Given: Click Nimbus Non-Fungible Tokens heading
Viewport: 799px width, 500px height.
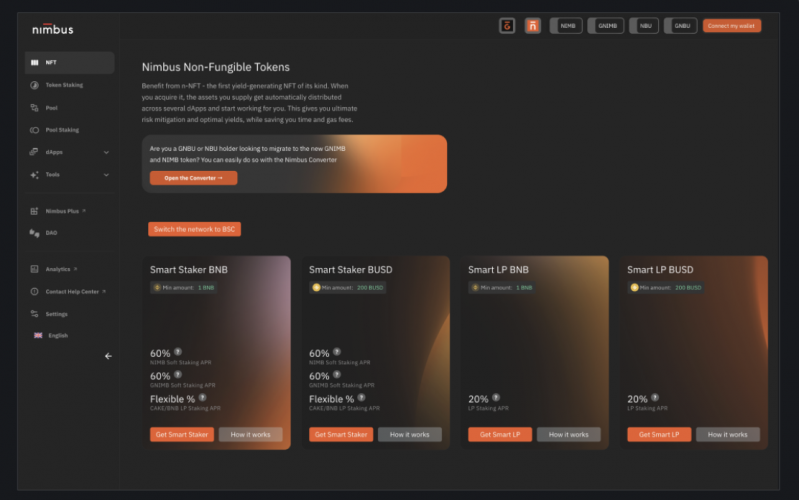Looking at the screenshot, I should point(216,67).
